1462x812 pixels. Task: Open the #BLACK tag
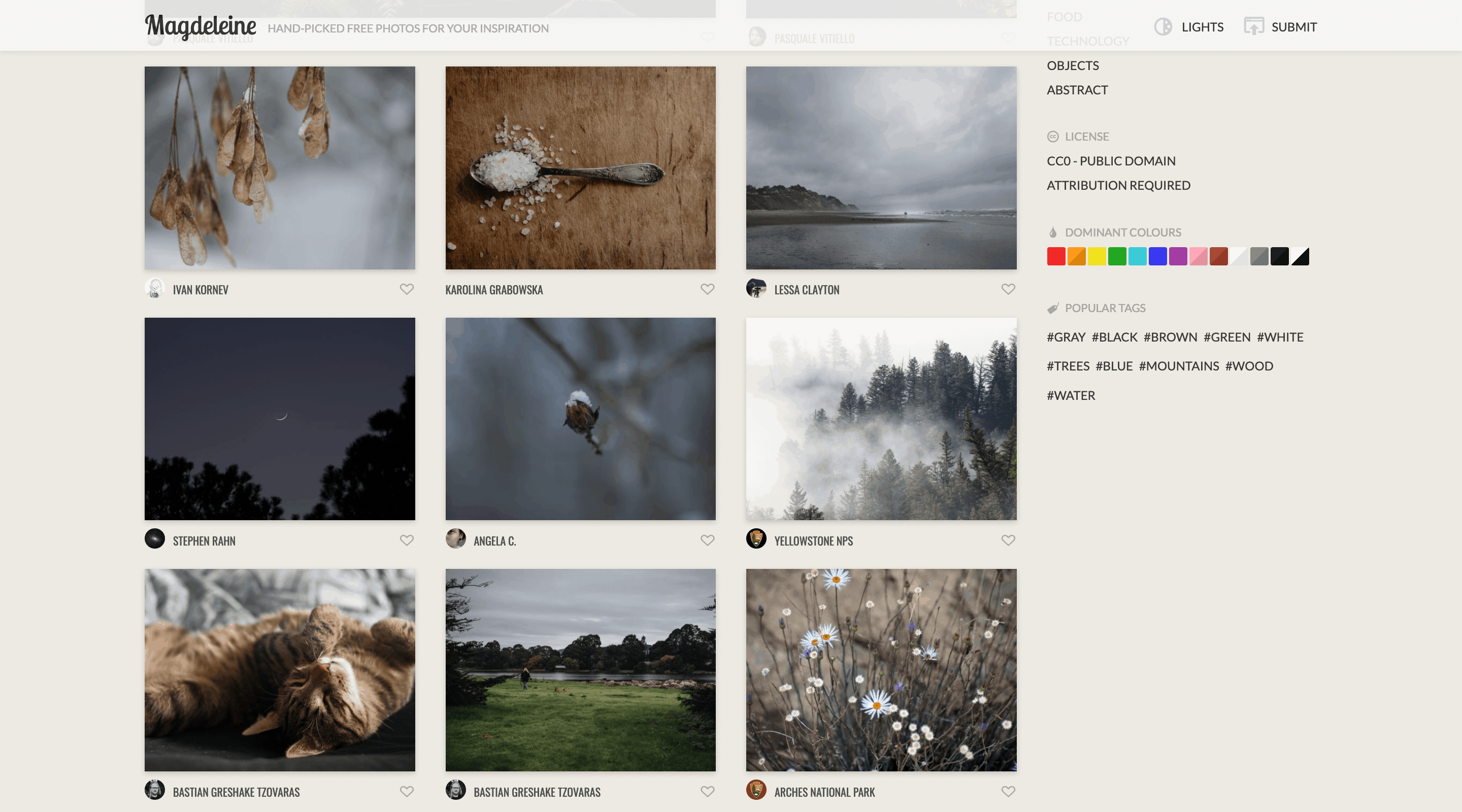coord(1115,337)
